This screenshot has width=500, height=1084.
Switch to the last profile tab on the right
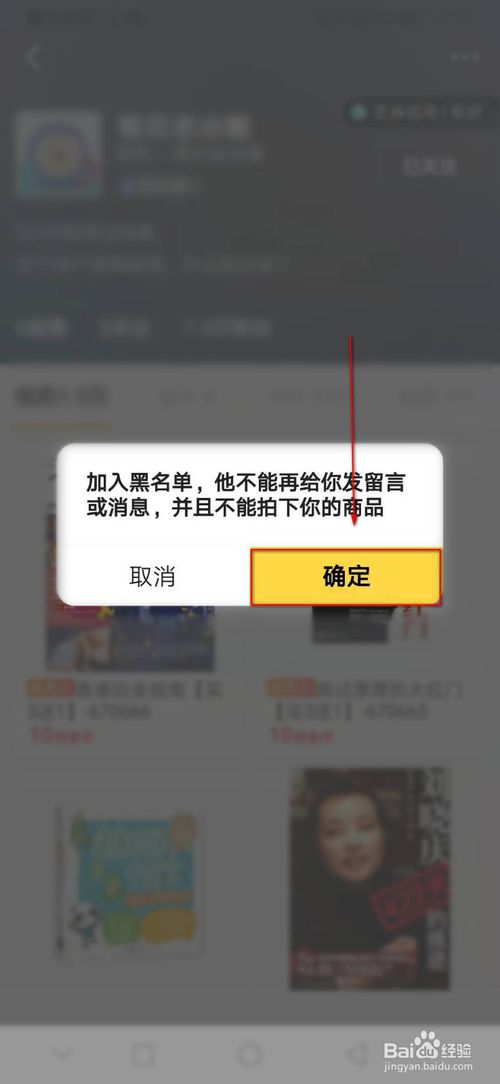[x=437, y=397]
